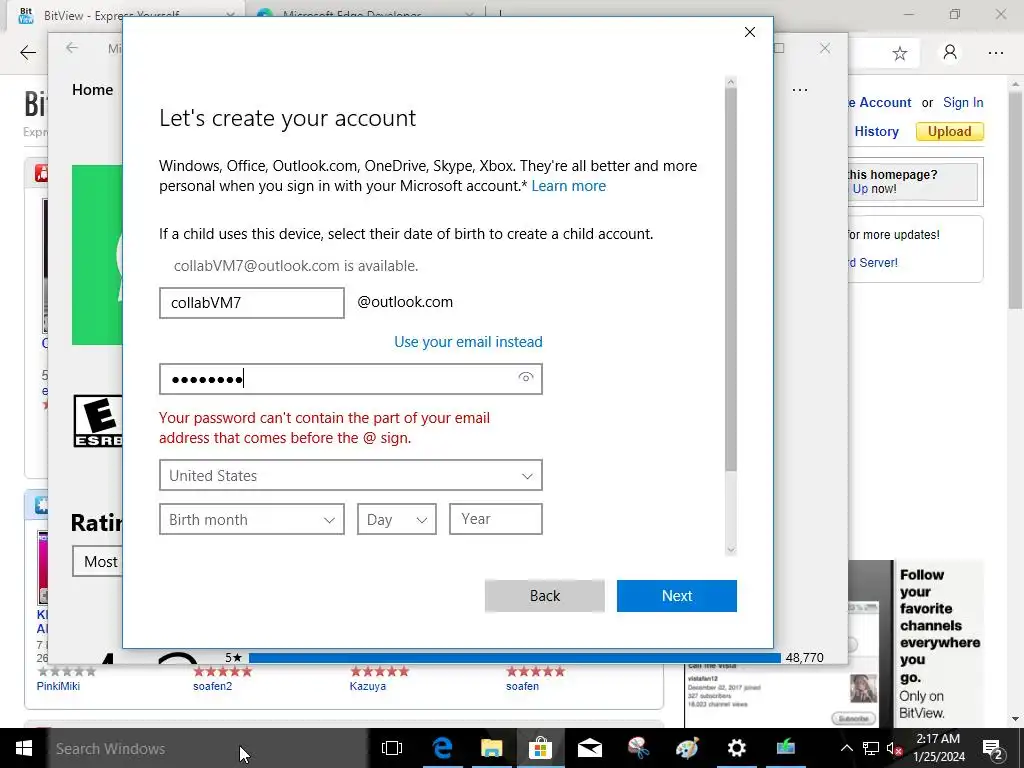Click dialog scrollbar up arrow
Viewport: 1024px width, 768px height.
tap(731, 82)
